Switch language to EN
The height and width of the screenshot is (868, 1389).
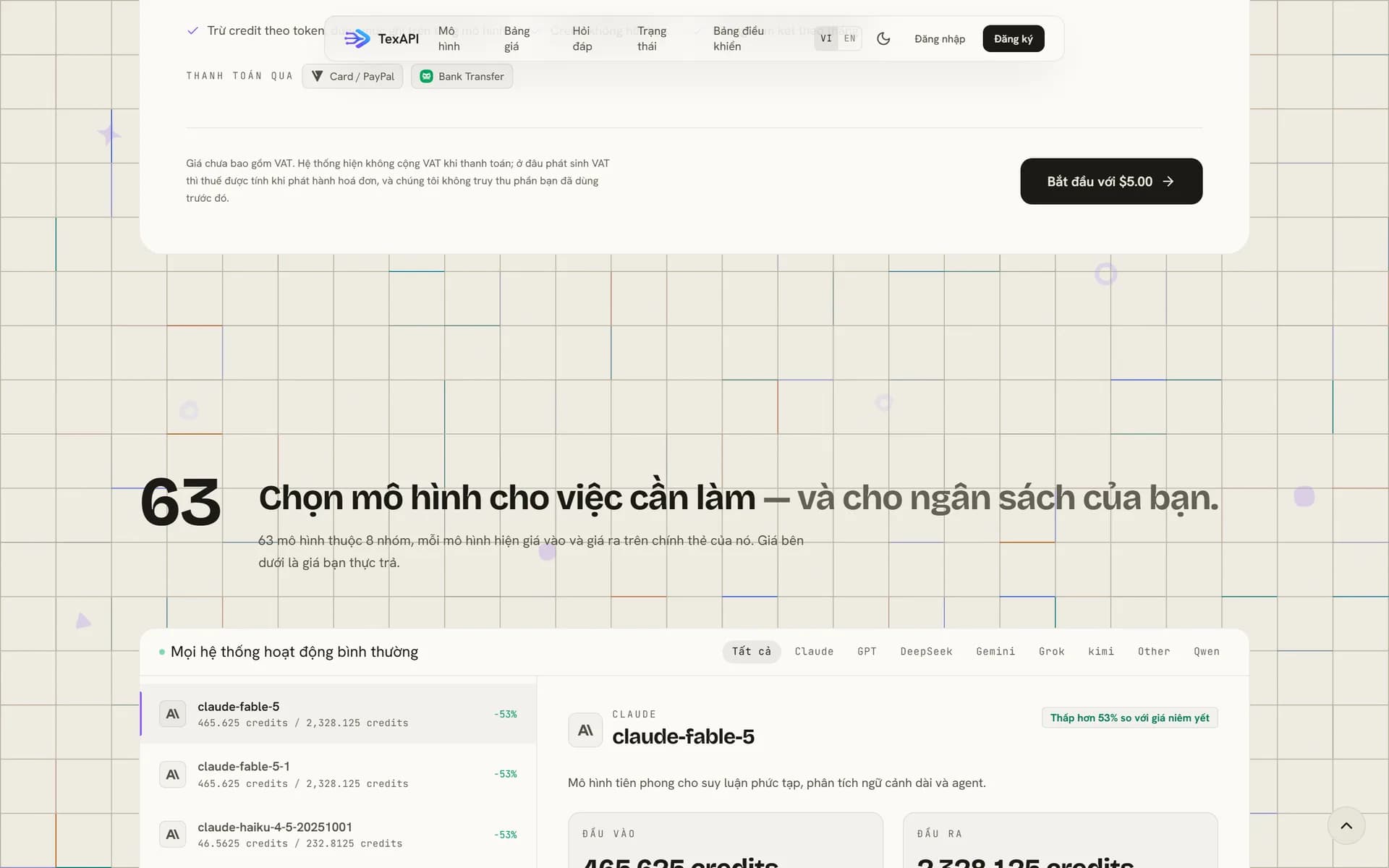coord(850,38)
